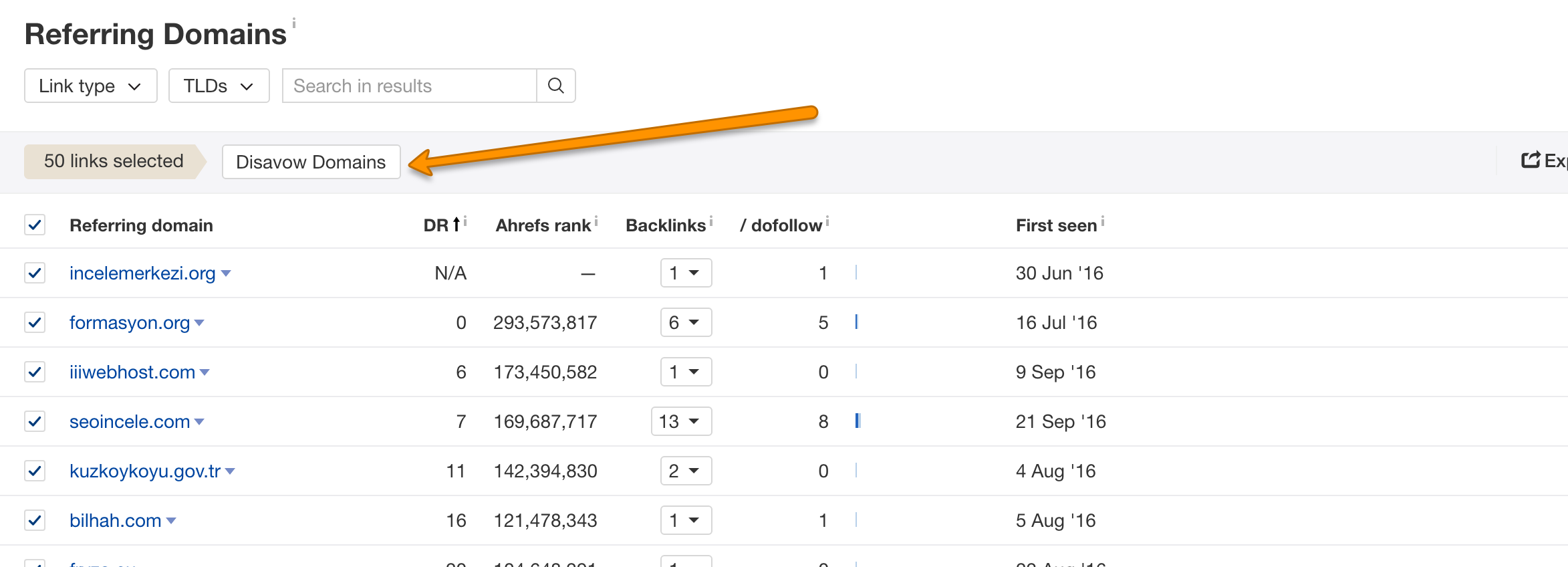The image size is (1568, 567).
Task: Sort by First seen column header
Action: [1056, 225]
